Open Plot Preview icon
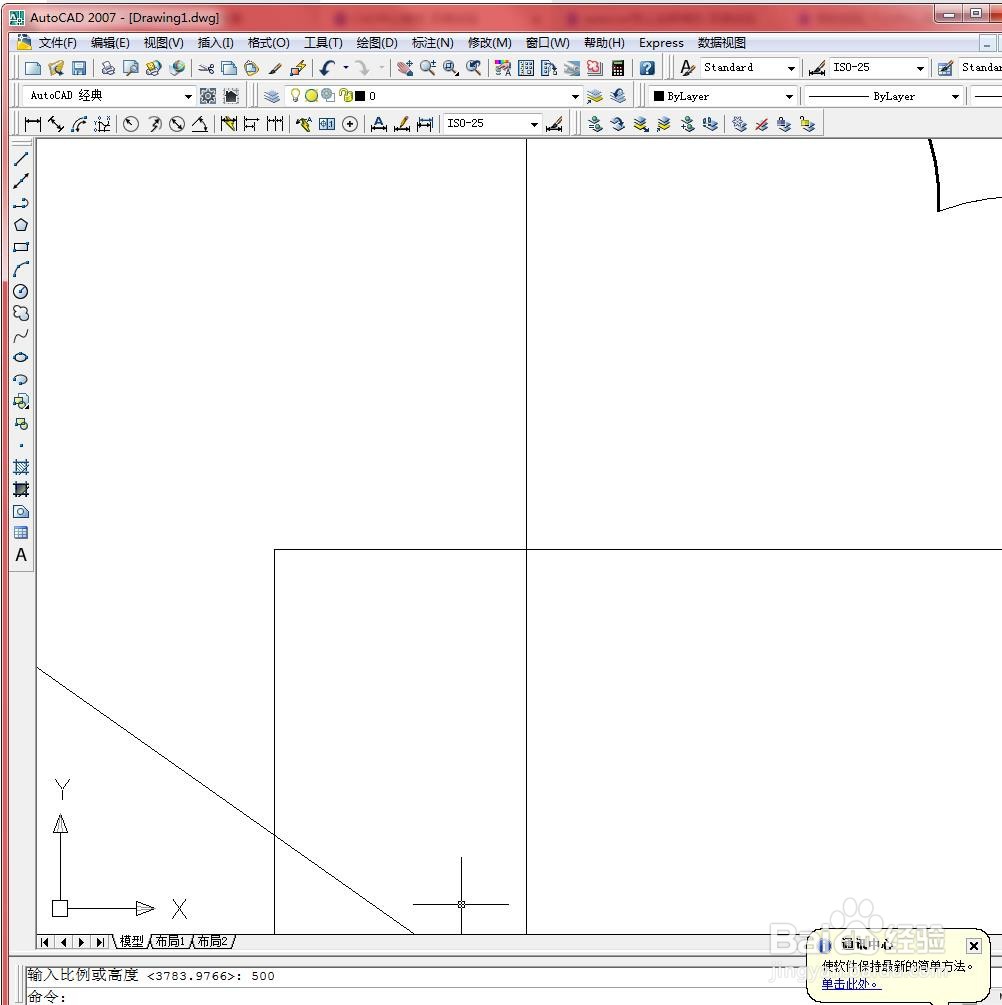This screenshot has width=1002, height=1005. point(131,68)
